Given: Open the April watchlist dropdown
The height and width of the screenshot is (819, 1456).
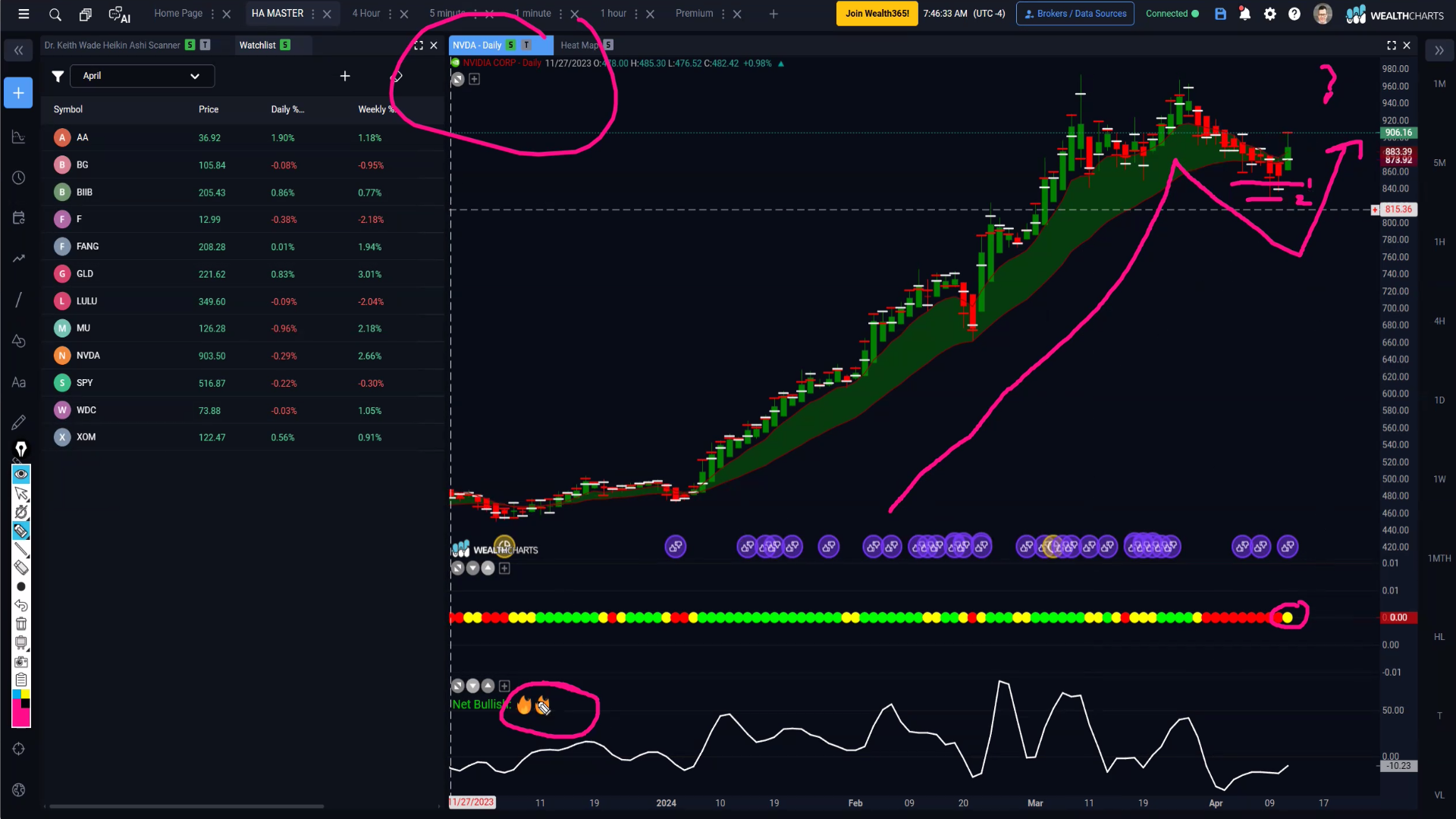Looking at the screenshot, I should point(142,76).
